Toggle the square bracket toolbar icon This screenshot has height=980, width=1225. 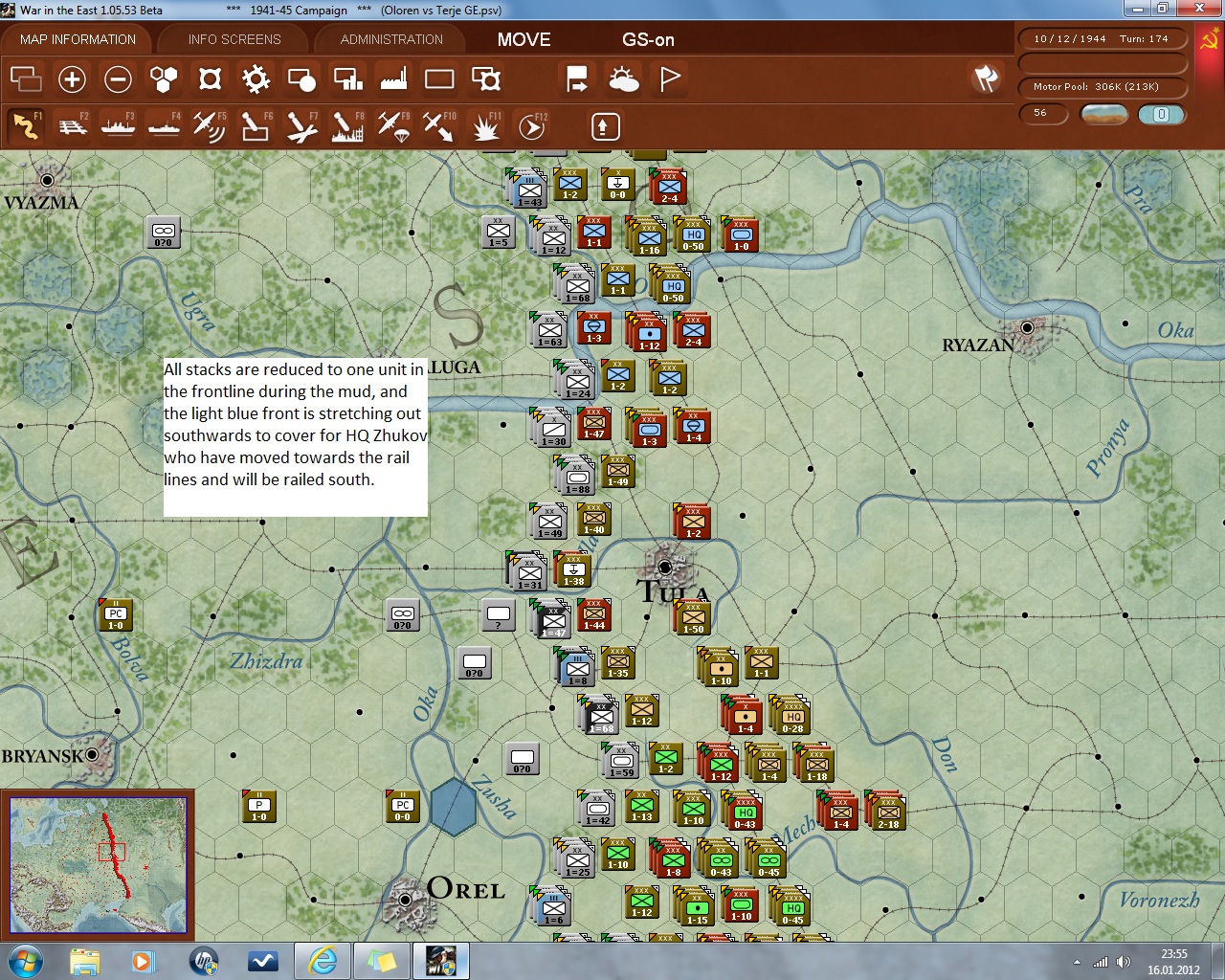(210, 78)
